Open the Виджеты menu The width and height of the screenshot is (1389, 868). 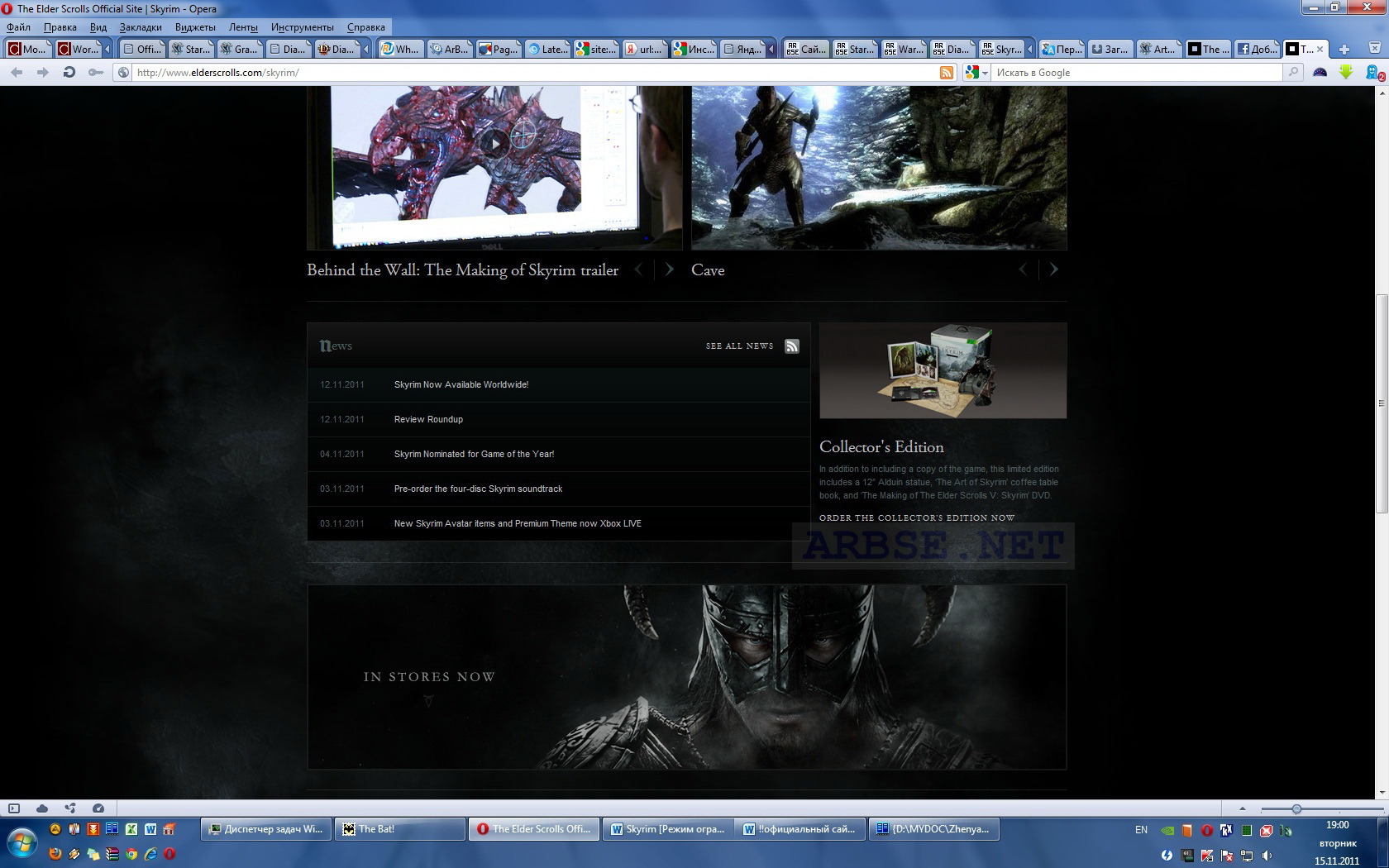(195, 27)
